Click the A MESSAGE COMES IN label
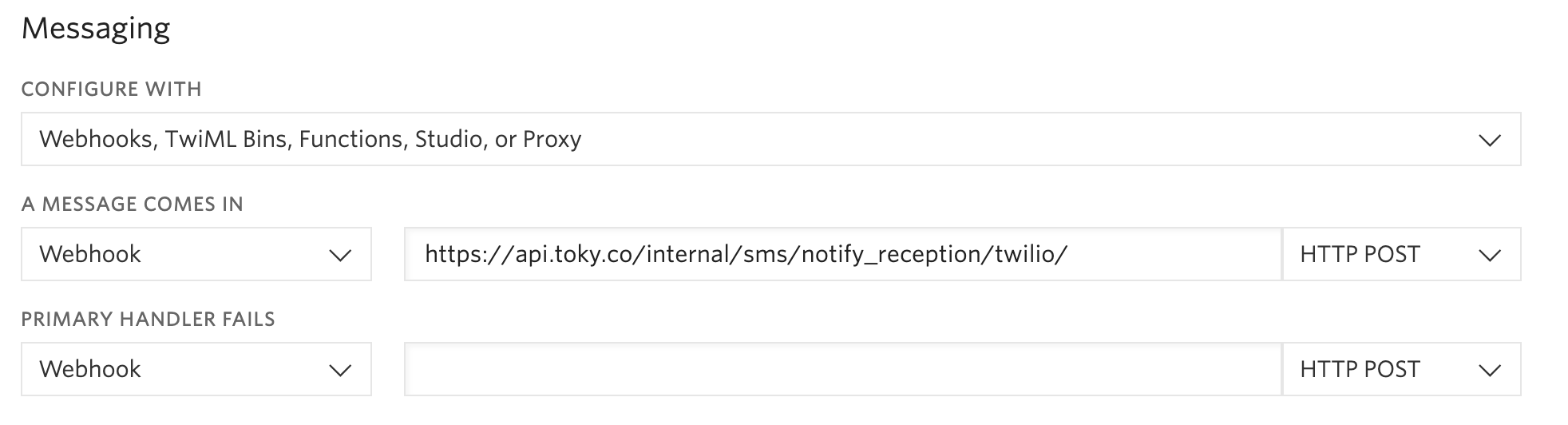Screen dimensions: 1568x425 tap(132, 204)
